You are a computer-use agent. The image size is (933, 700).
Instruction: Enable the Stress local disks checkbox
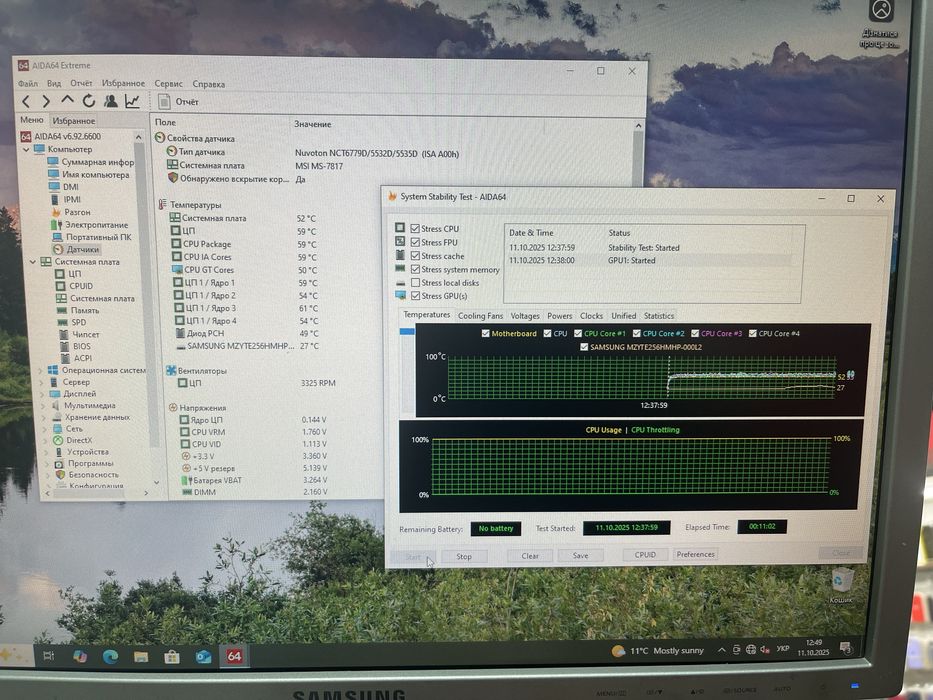pos(415,283)
